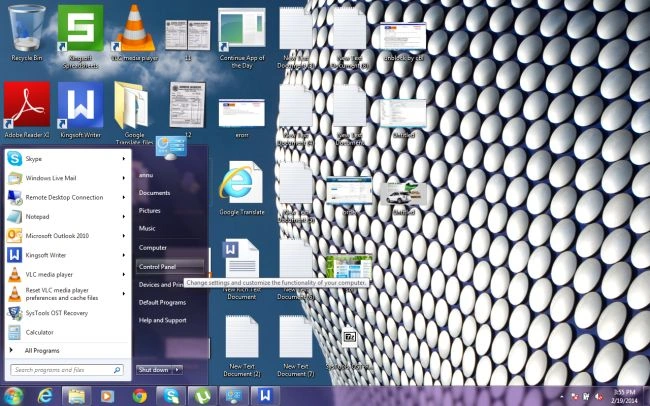Click the Windows Start orb button

(12, 396)
